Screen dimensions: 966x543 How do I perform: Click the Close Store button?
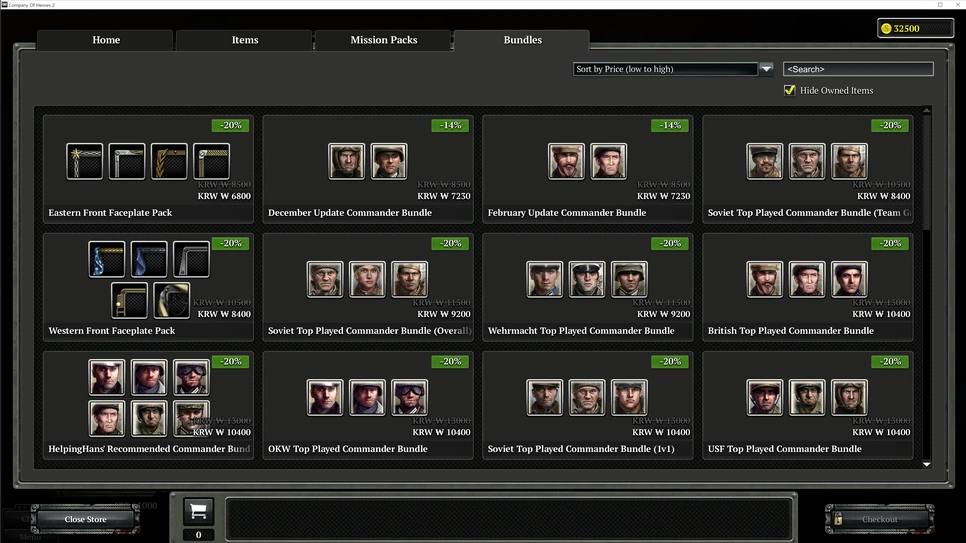click(86, 519)
